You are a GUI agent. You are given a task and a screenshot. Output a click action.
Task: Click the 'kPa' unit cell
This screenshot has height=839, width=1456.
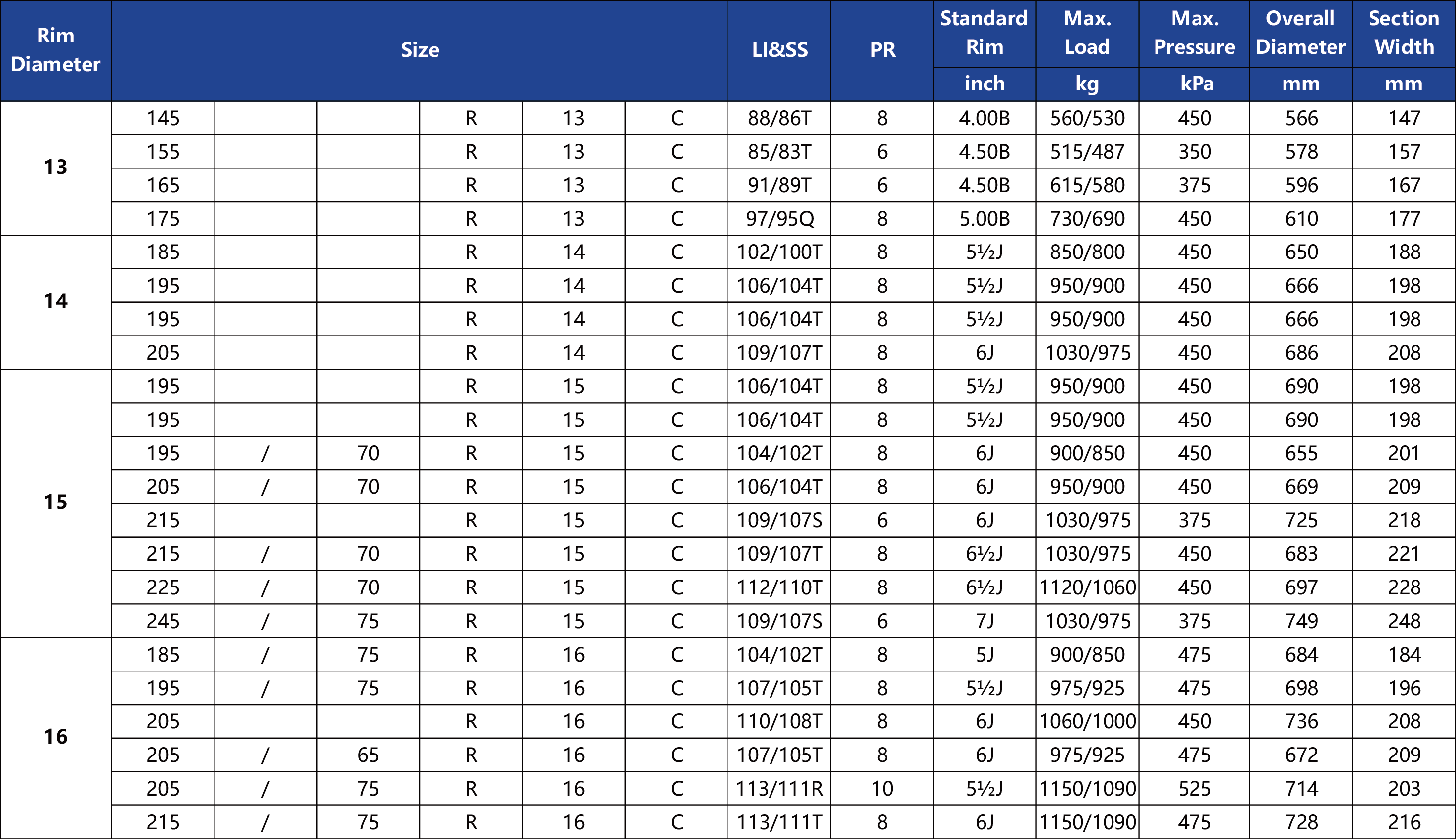(x=1195, y=84)
